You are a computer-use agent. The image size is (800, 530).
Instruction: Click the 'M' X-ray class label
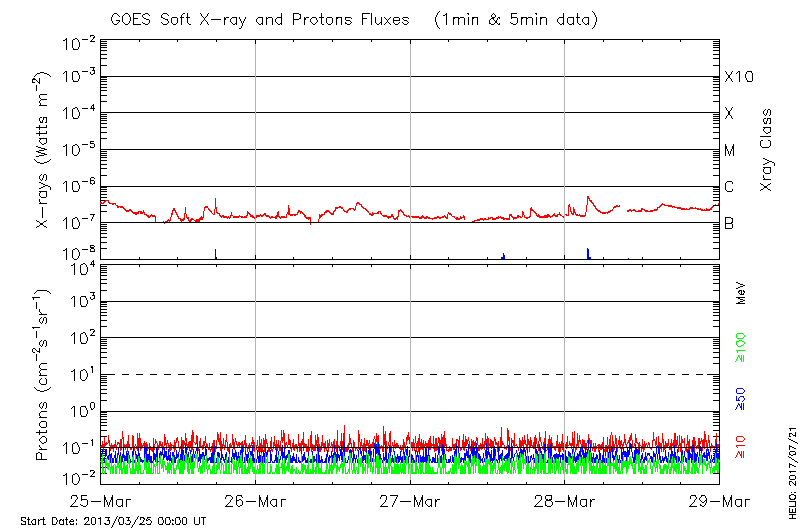[x=730, y=151]
